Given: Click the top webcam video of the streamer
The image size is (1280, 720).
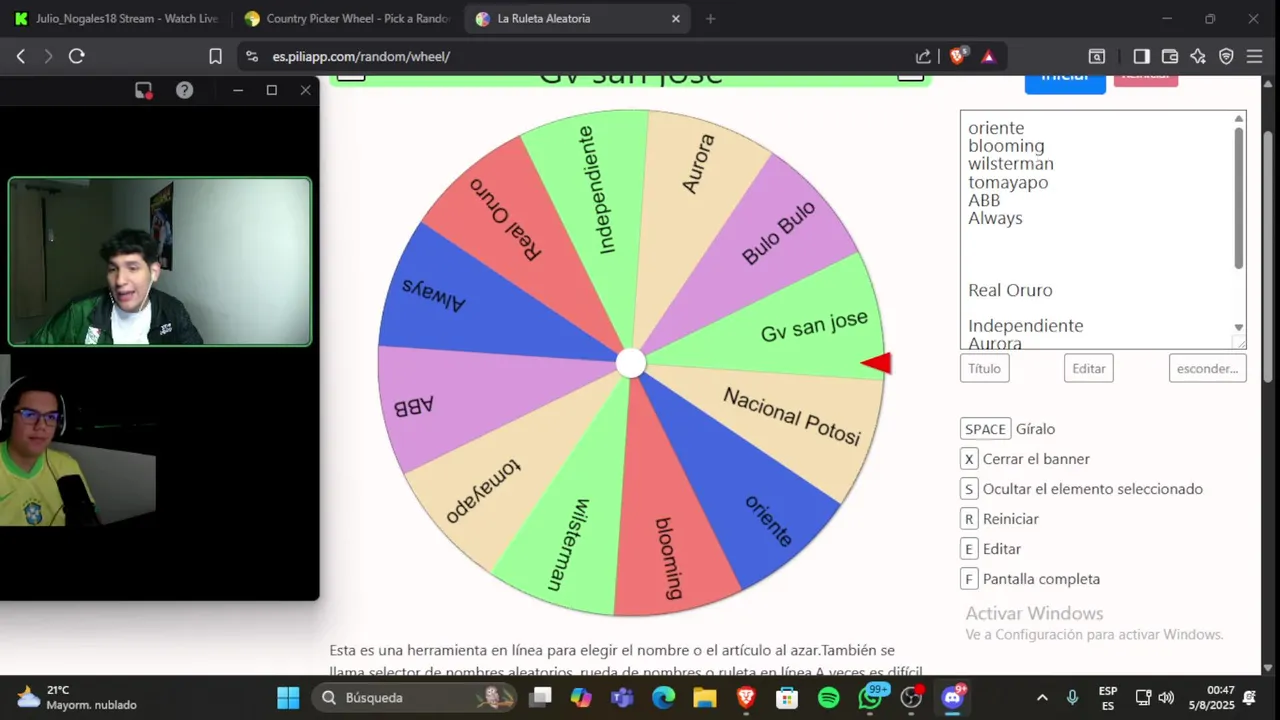Looking at the screenshot, I should [160, 262].
